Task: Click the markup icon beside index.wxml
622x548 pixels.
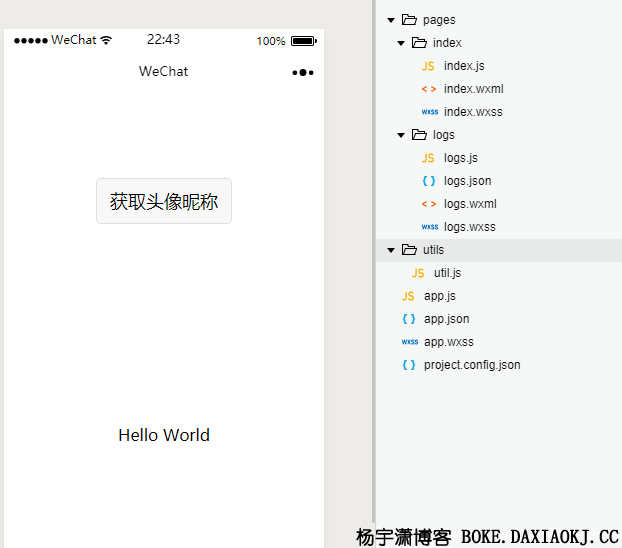Action: coord(429,89)
